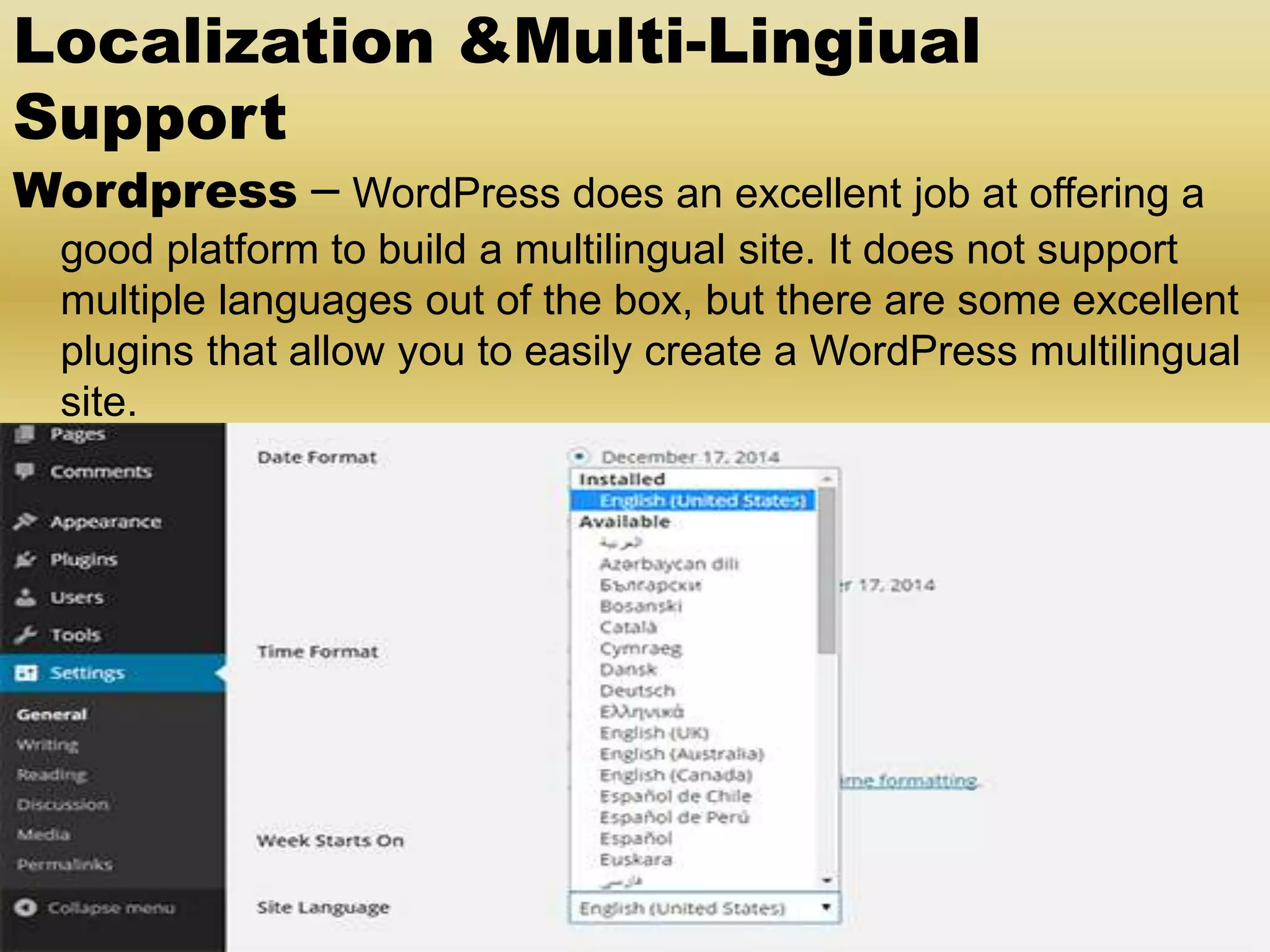The height and width of the screenshot is (952, 1270).
Task: Open the Settings menu
Action: click(x=113, y=672)
